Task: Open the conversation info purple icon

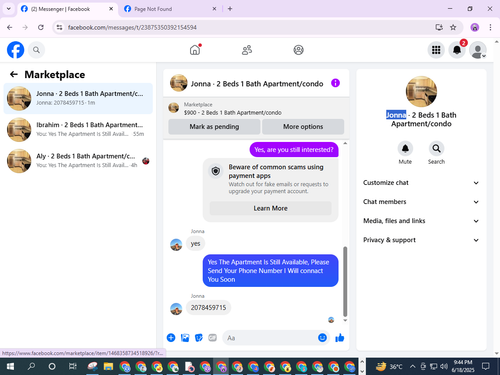Action: point(335,83)
